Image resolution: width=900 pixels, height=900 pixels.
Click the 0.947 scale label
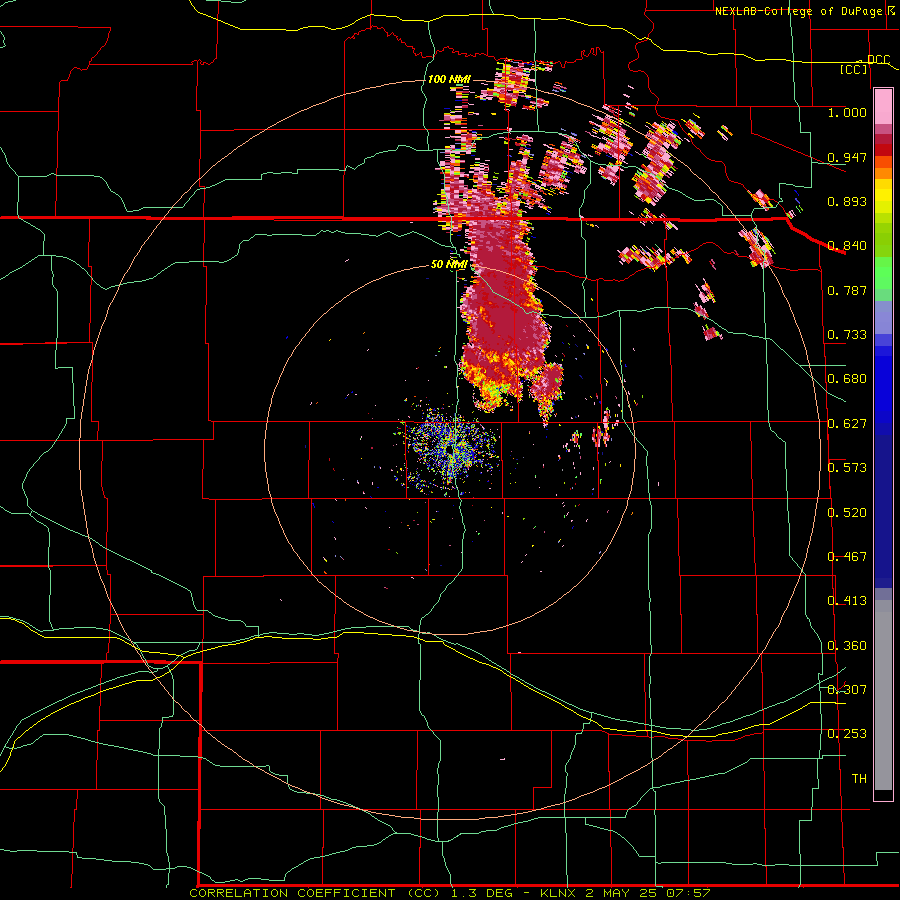[847, 157]
